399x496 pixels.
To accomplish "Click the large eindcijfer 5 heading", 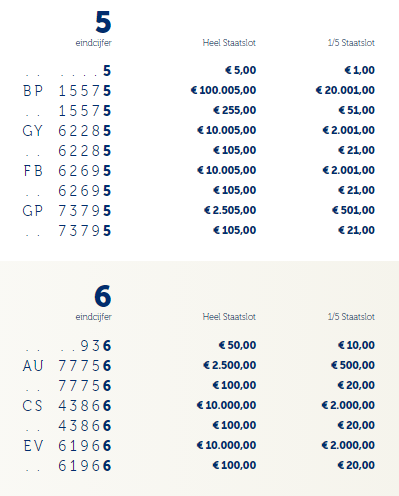I will 103,22.
